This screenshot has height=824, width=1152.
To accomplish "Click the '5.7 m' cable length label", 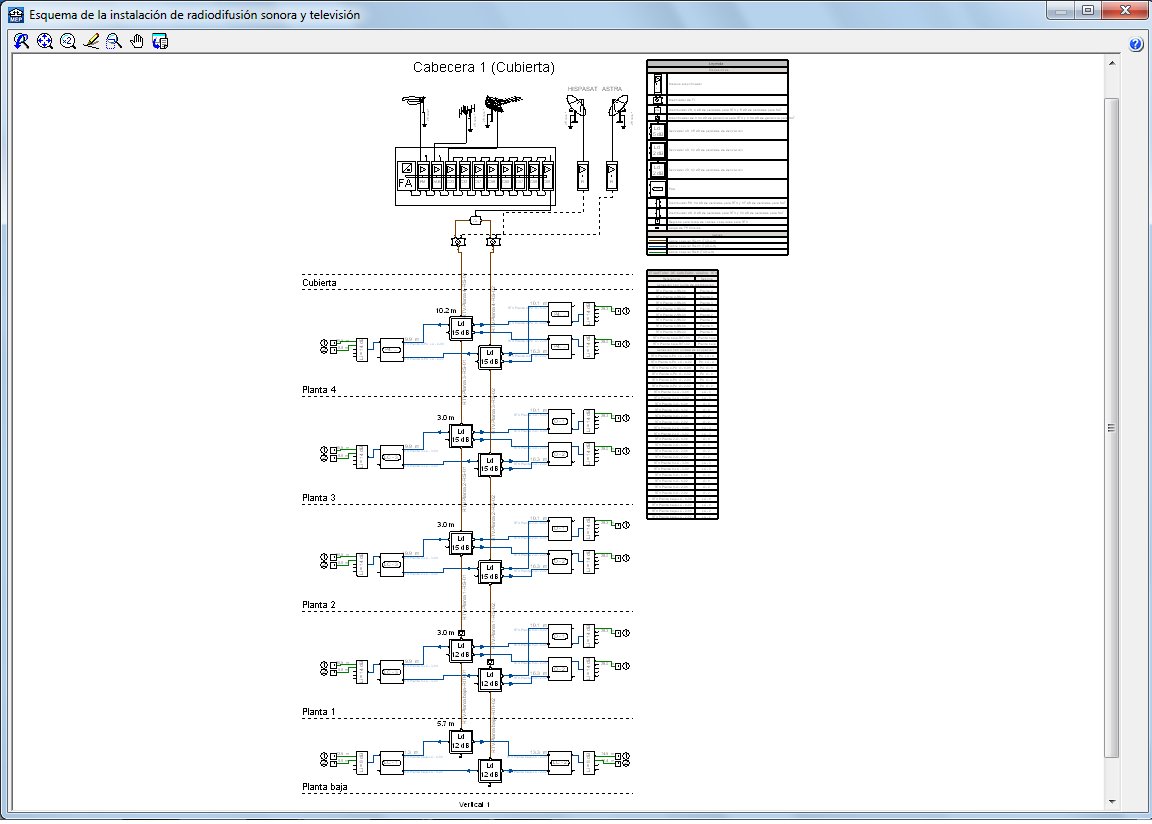I will 446,723.
